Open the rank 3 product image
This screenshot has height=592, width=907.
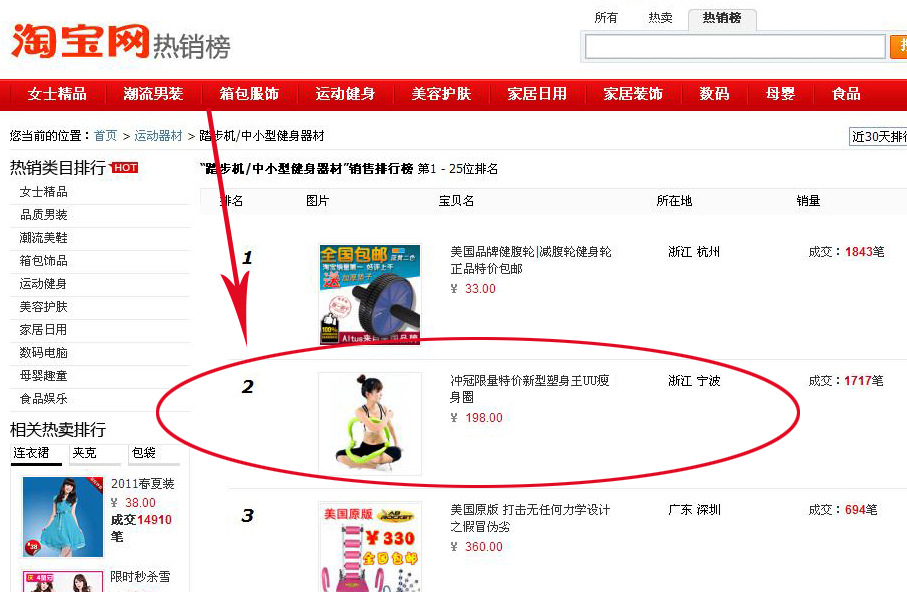370,546
